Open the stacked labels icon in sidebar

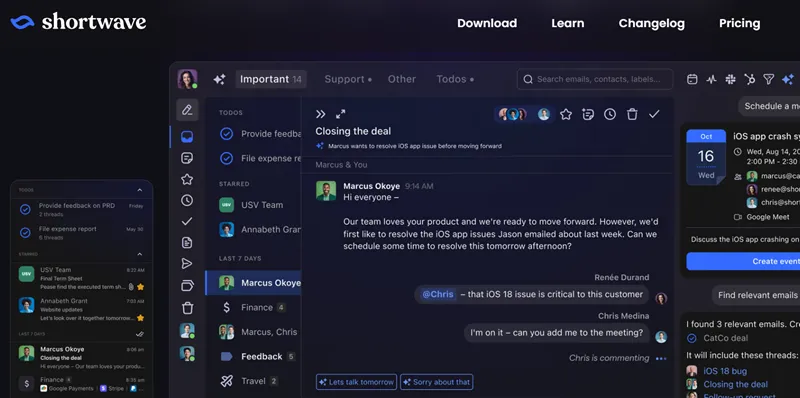pos(187,286)
